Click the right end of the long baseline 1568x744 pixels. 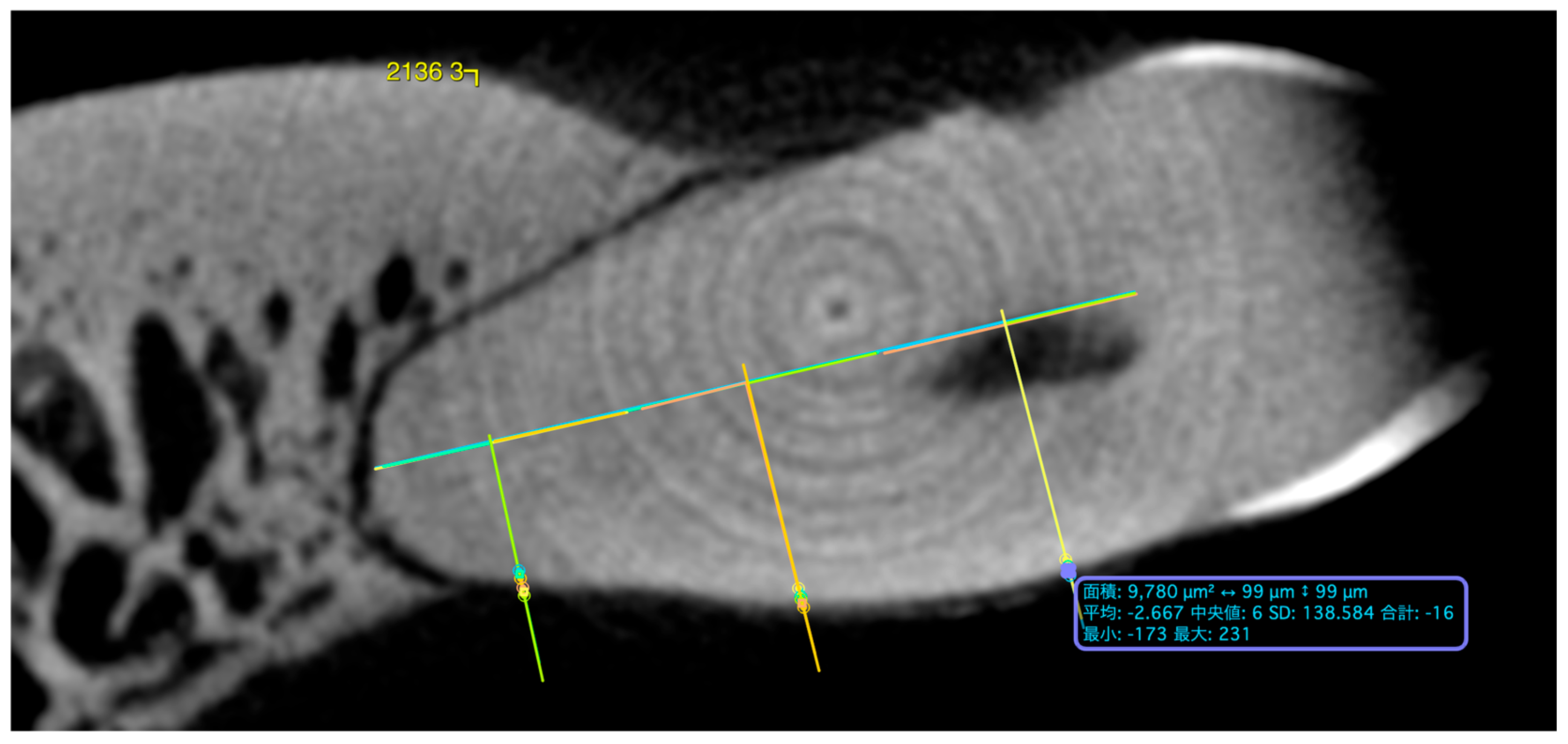click(x=1135, y=294)
